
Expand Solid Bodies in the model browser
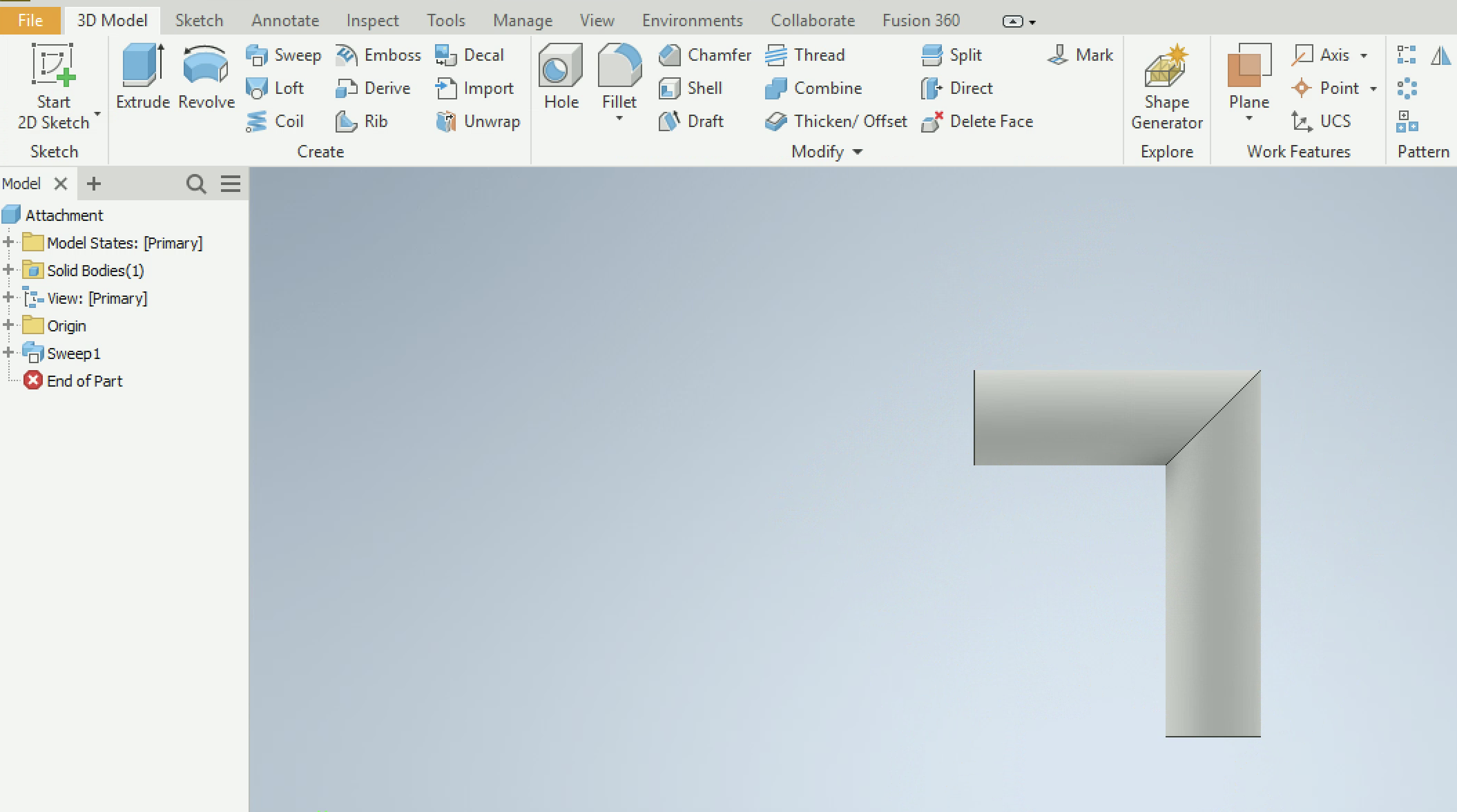click(8, 270)
